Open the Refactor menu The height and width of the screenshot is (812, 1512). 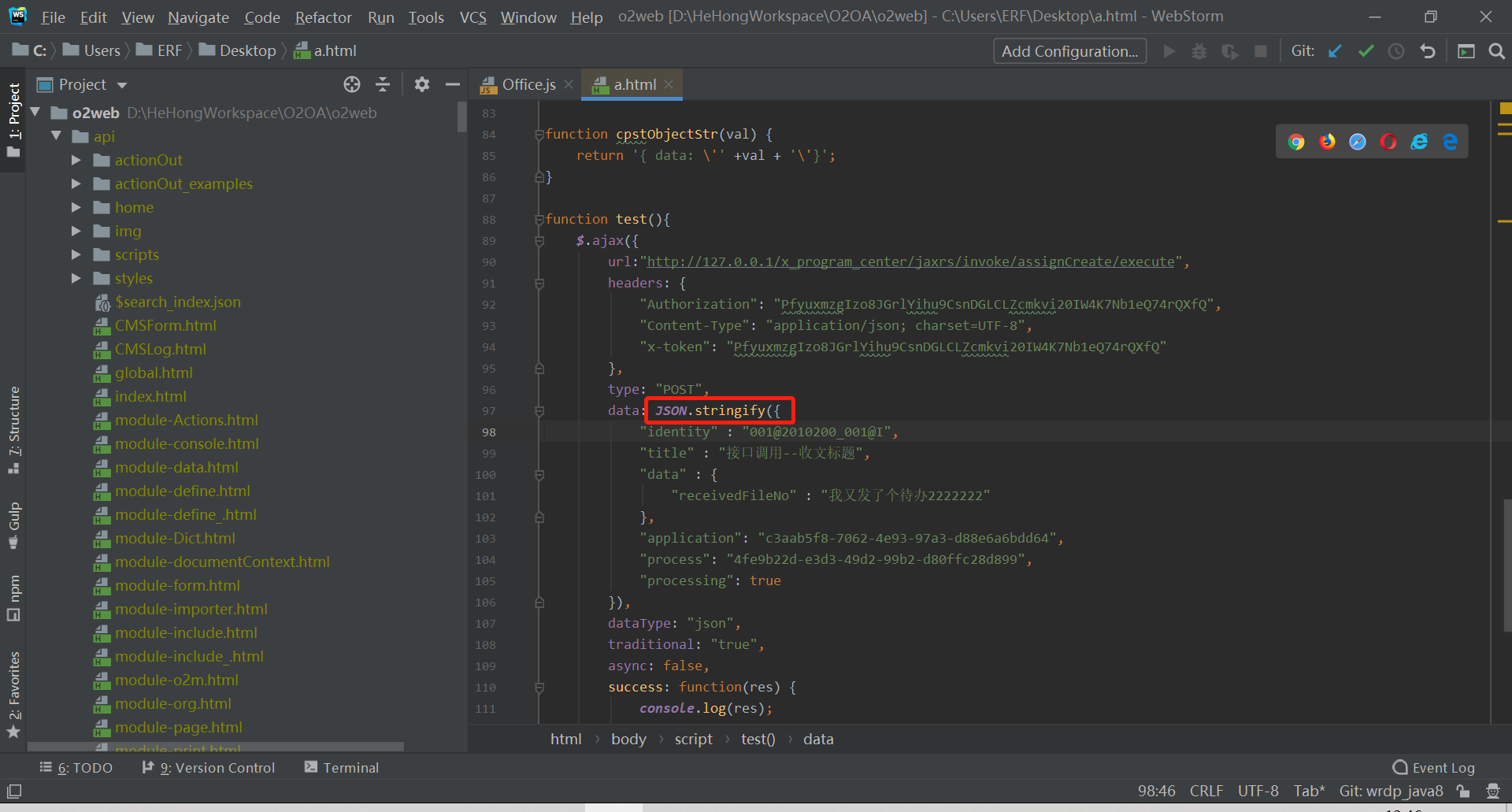[x=323, y=17]
